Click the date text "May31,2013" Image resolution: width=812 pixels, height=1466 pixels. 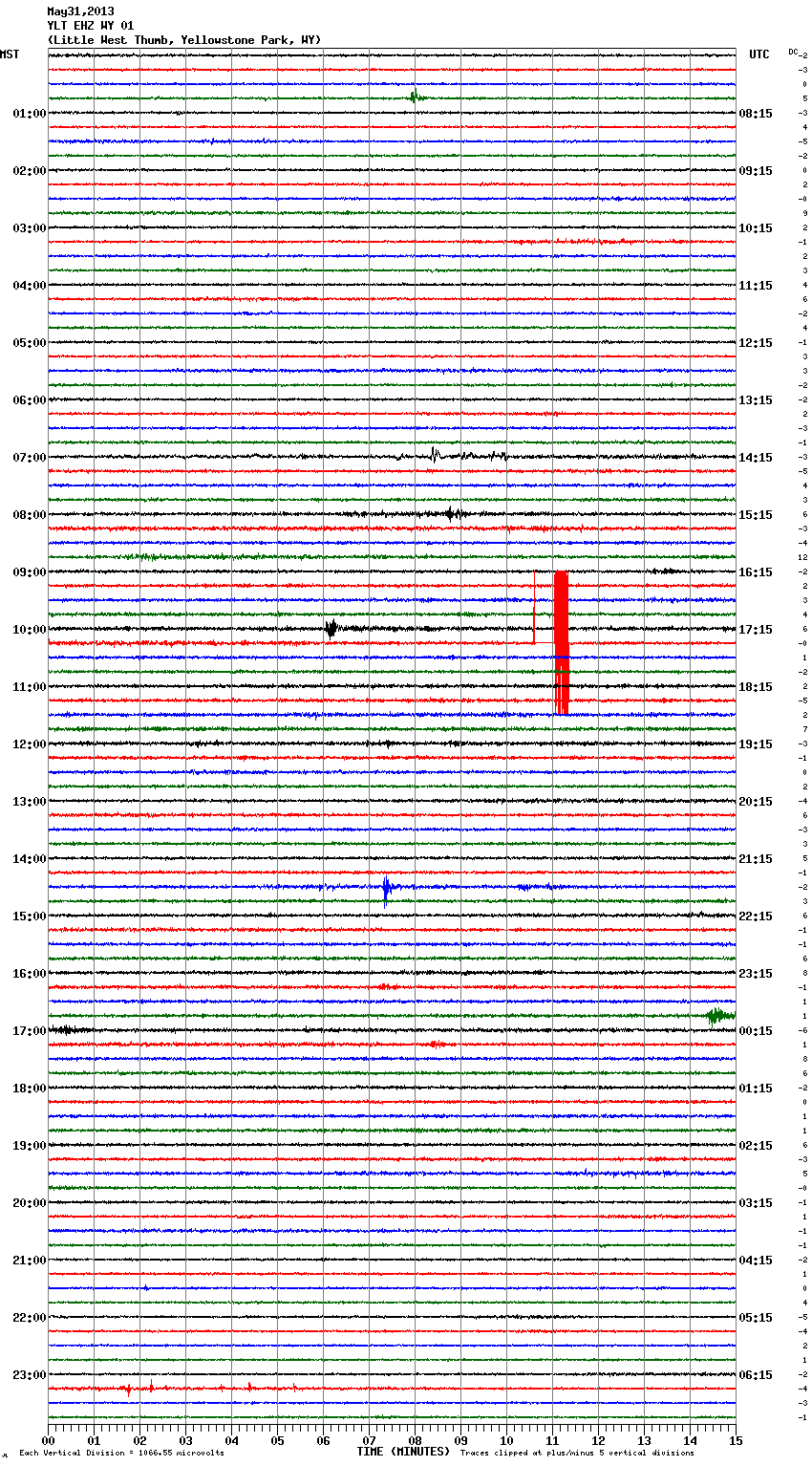tap(80, 11)
